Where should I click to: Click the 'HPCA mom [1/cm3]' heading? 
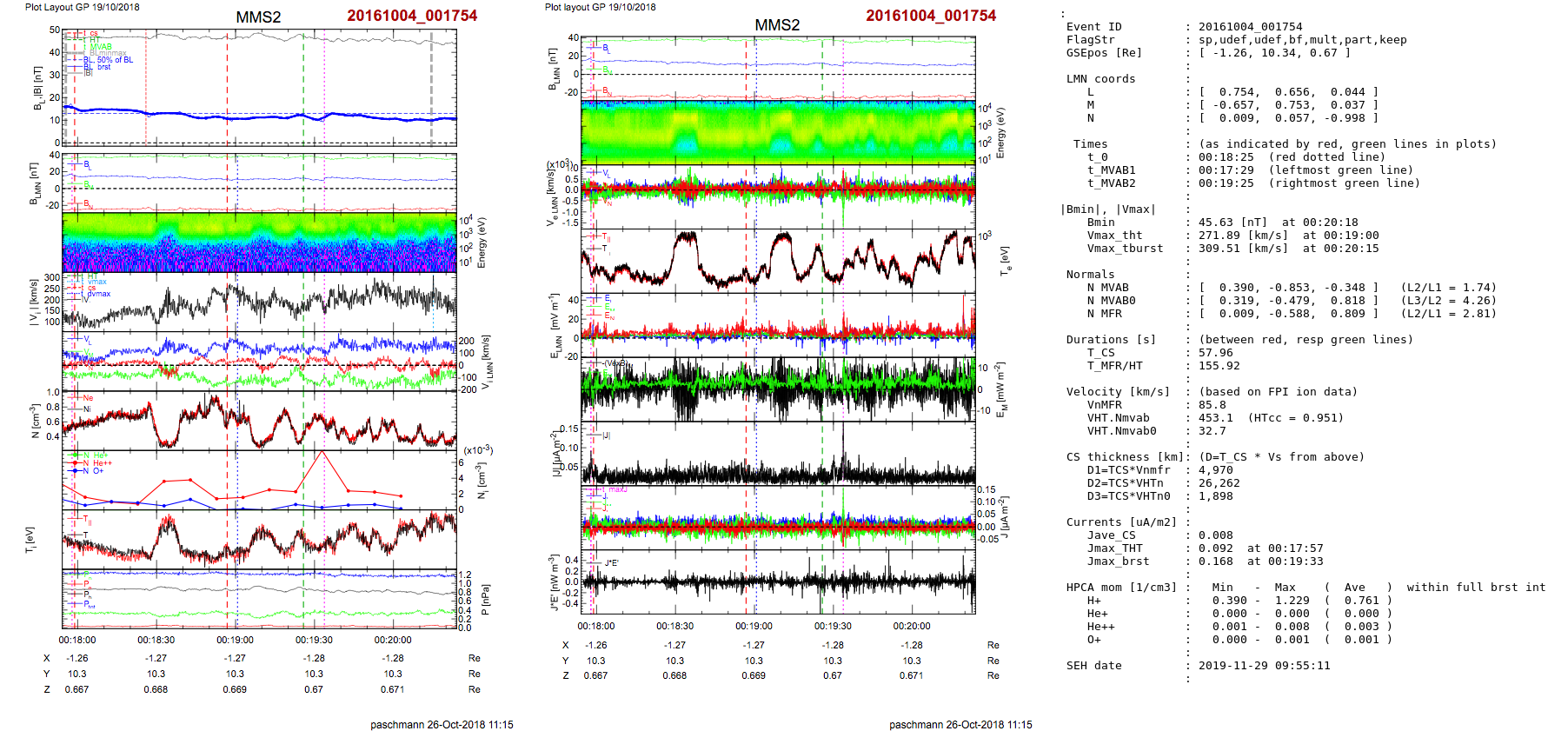[1121, 588]
